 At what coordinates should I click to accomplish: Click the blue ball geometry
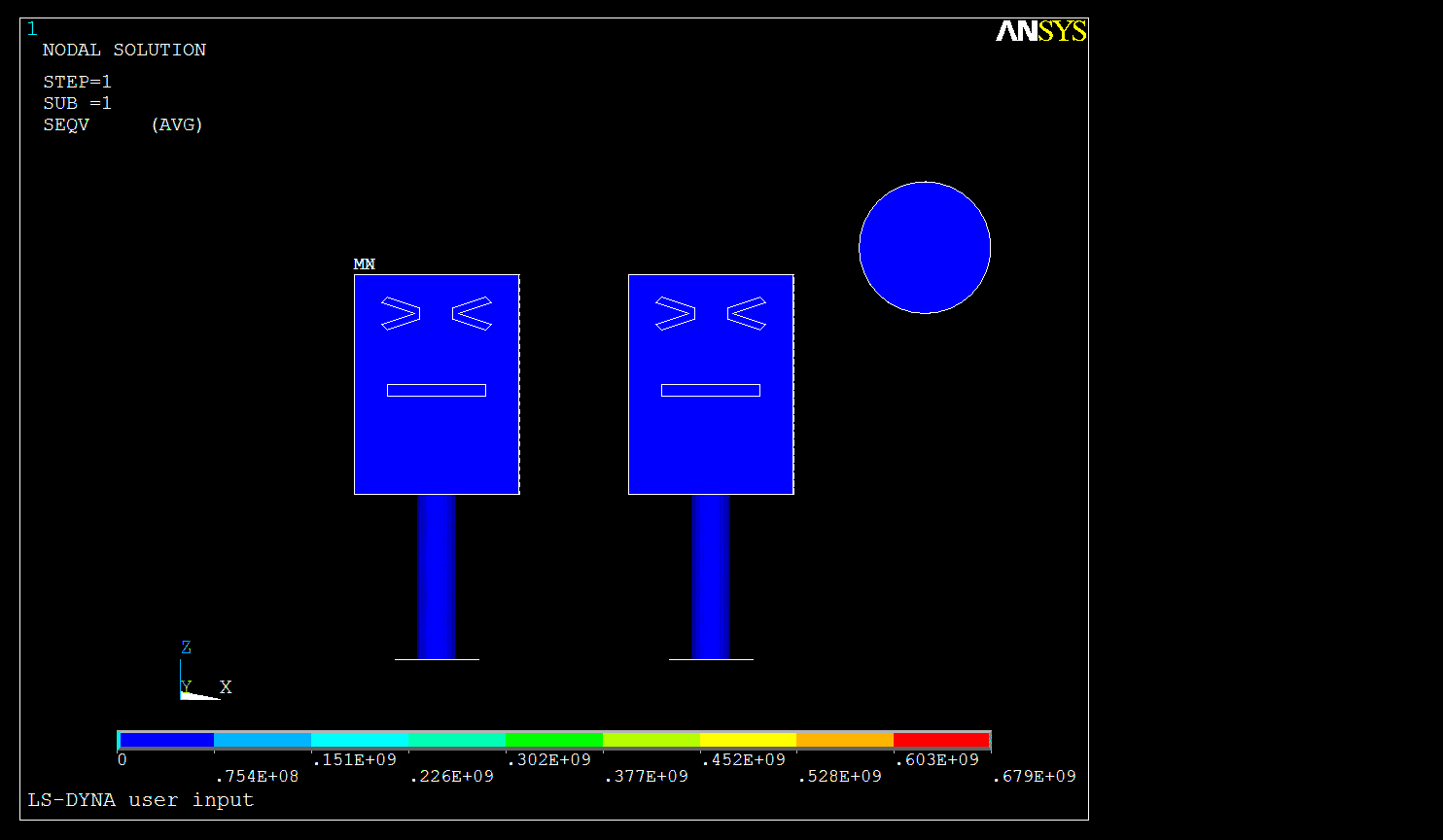(x=924, y=247)
